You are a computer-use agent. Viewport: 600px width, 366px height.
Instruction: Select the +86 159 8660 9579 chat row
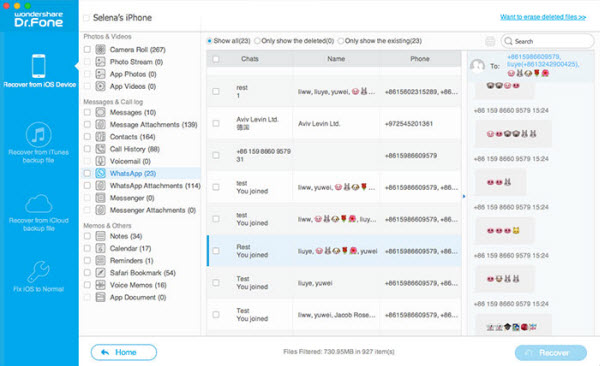click(334, 155)
